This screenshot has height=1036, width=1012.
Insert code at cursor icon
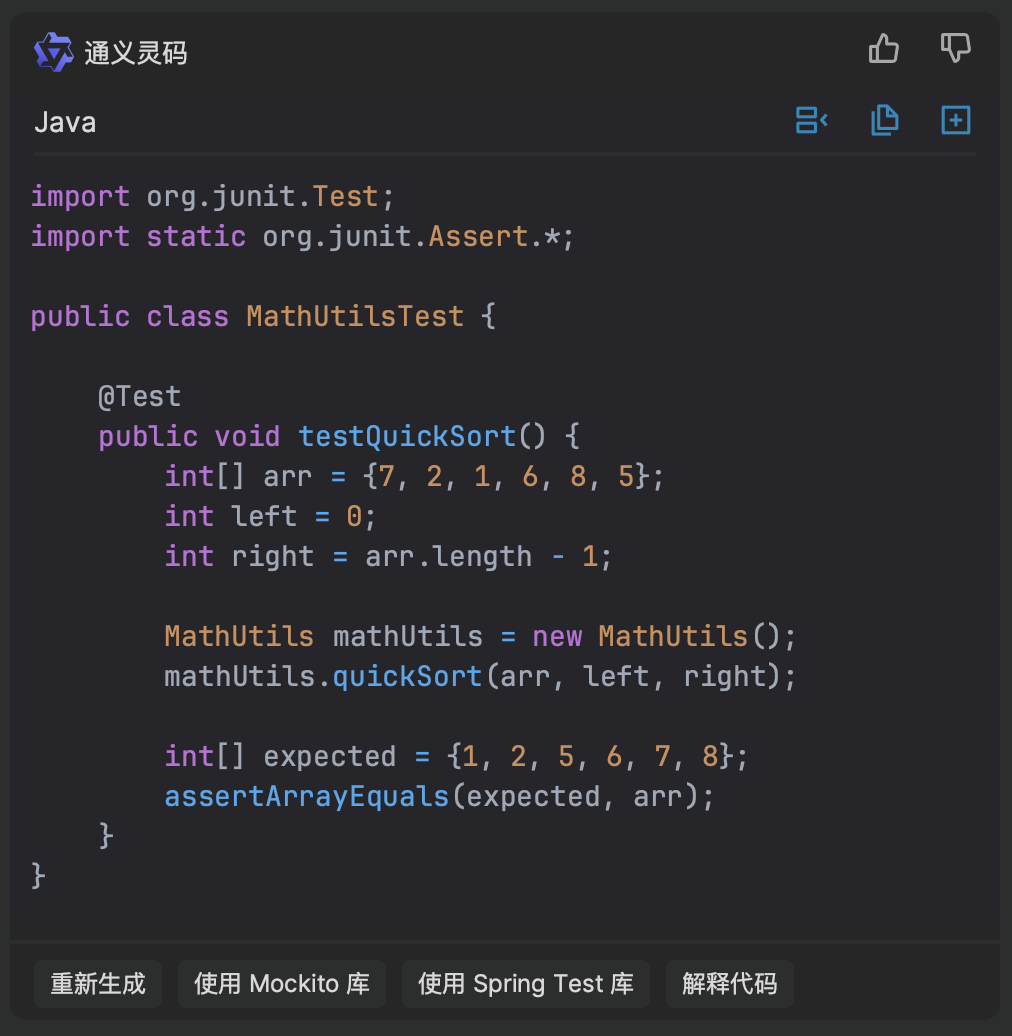pyautogui.click(x=812, y=120)
